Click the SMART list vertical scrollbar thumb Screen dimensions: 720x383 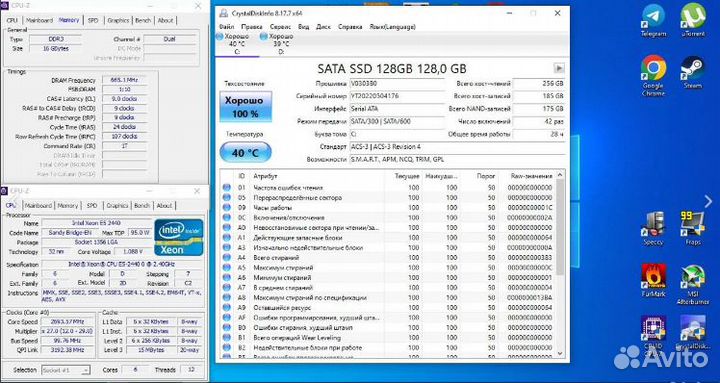[x=560, y=227]
